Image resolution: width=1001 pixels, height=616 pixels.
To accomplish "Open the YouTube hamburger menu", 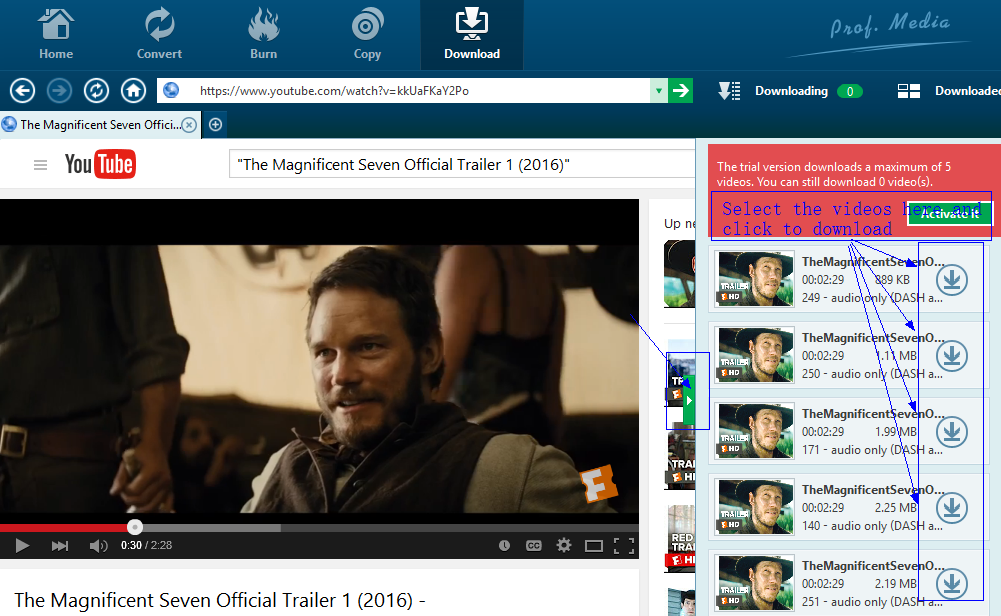I will tap(40, 165).
